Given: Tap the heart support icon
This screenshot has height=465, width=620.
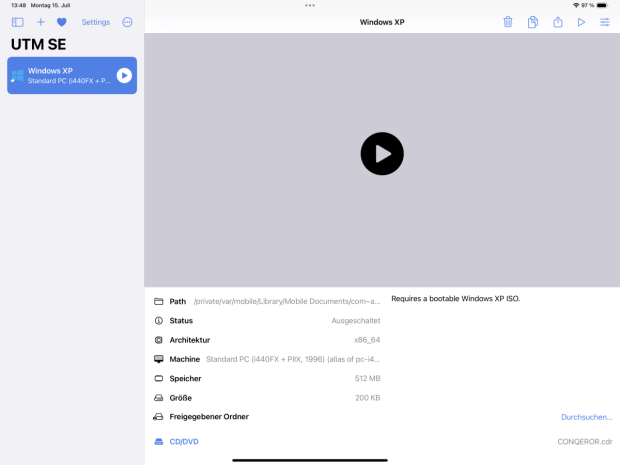Looking at the screenshot, I should point(61,22).
